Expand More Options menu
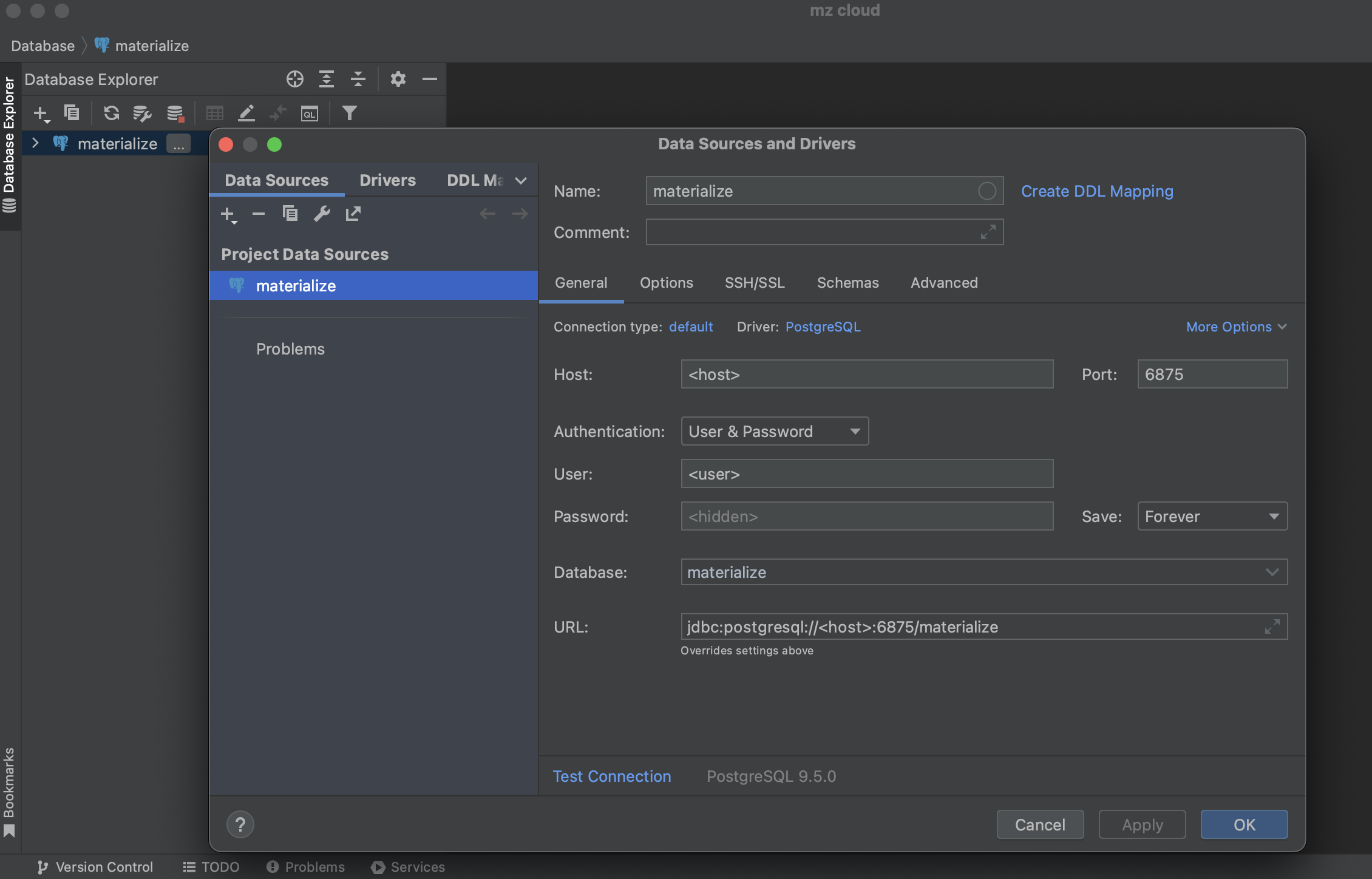1372x879 pixels. 1236,327
